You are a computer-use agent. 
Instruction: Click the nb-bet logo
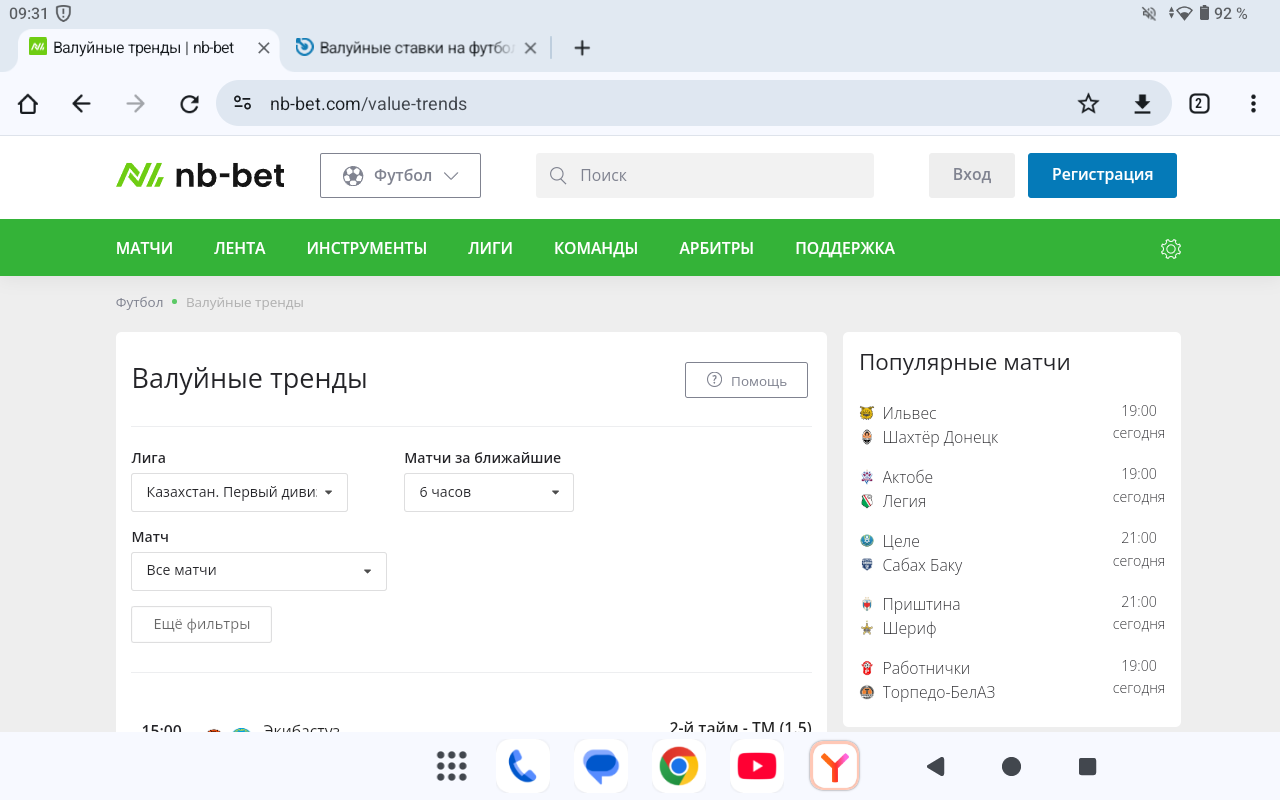click(x=200, y=175)
